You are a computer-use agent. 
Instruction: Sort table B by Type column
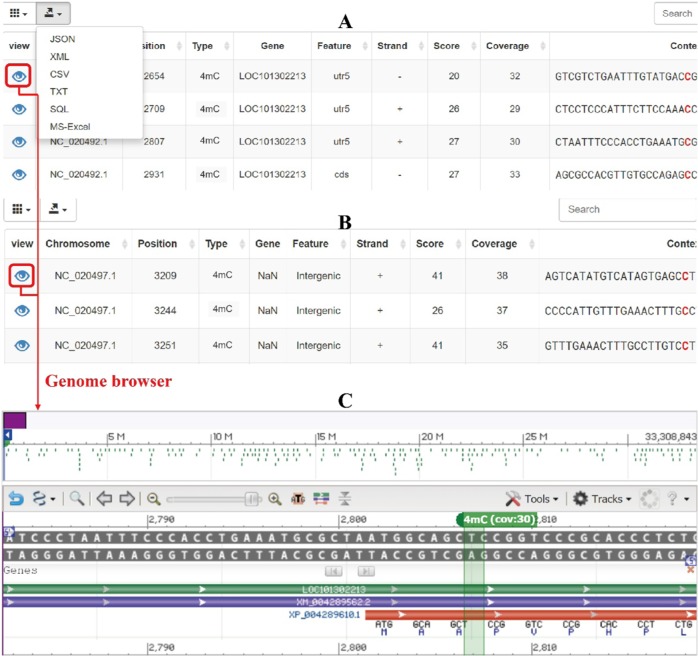click(x=224, y=244)
